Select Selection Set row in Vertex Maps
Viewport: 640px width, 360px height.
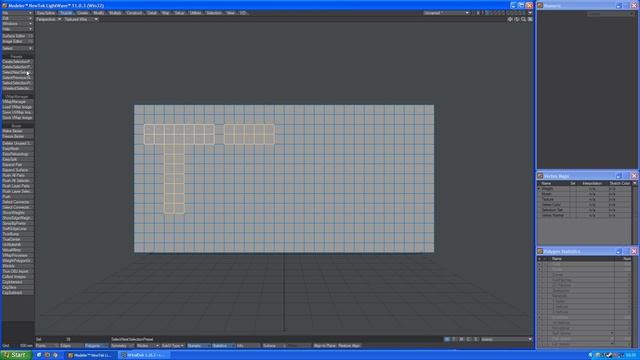[x=584, y=210]
